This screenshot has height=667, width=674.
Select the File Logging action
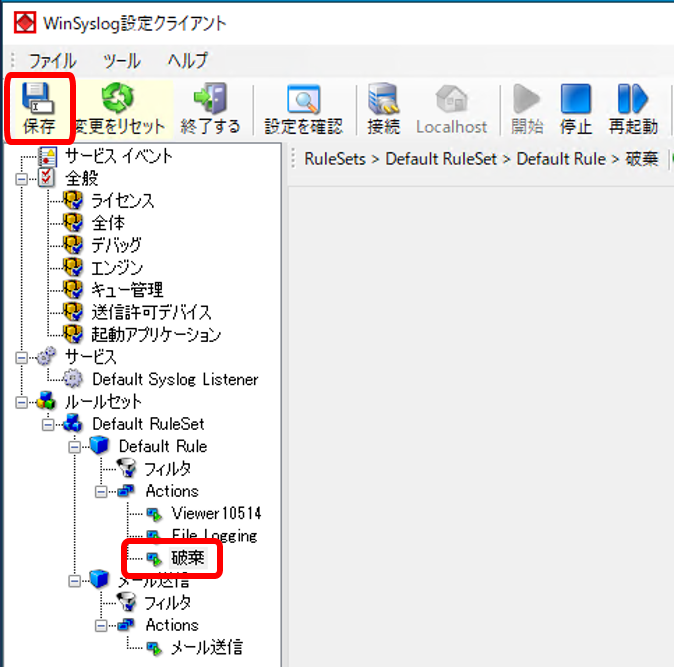[214, 535]
